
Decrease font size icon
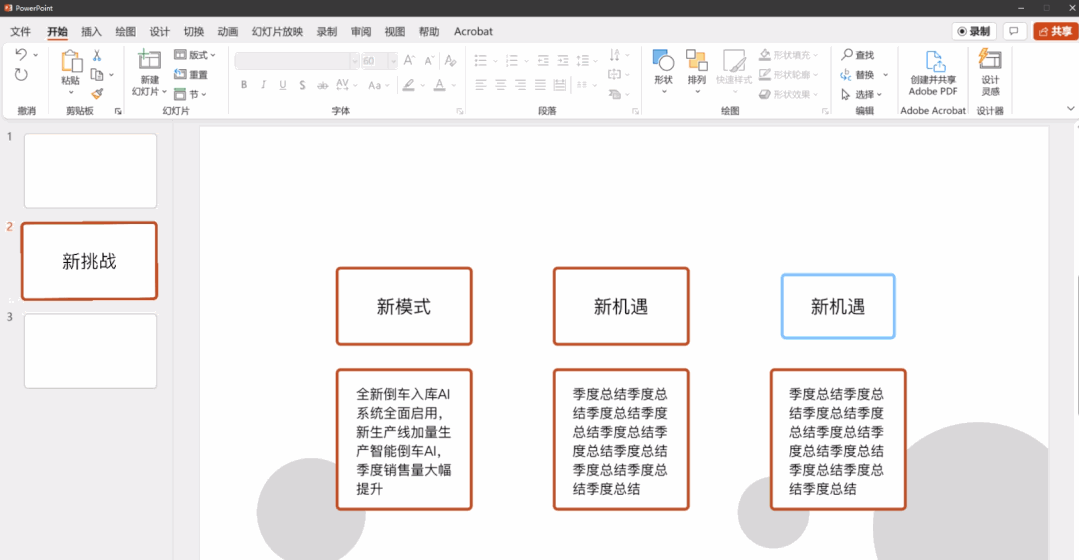click(429, 61)
